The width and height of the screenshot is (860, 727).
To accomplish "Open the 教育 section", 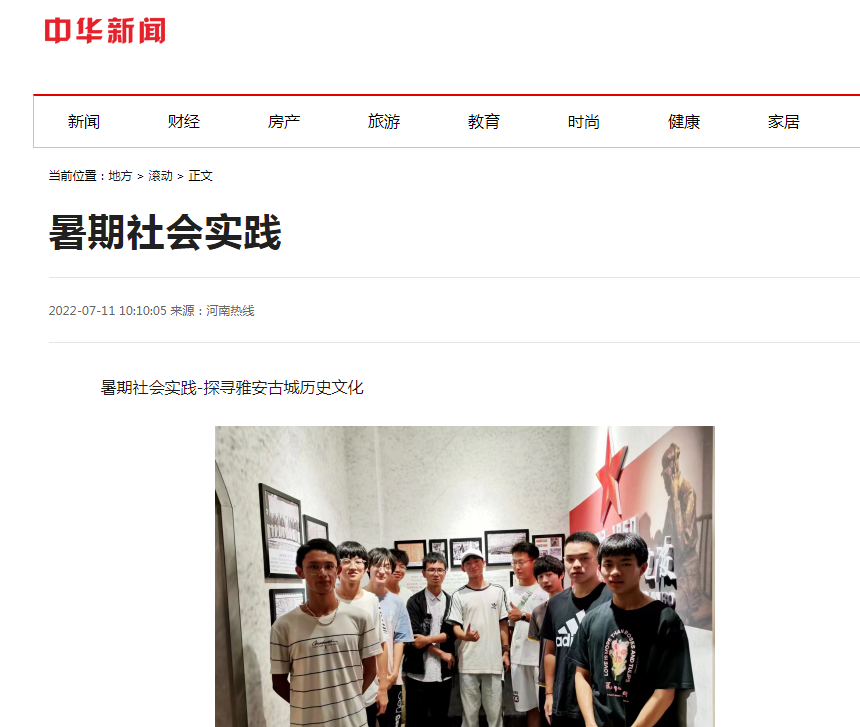I will pos(484,122).
